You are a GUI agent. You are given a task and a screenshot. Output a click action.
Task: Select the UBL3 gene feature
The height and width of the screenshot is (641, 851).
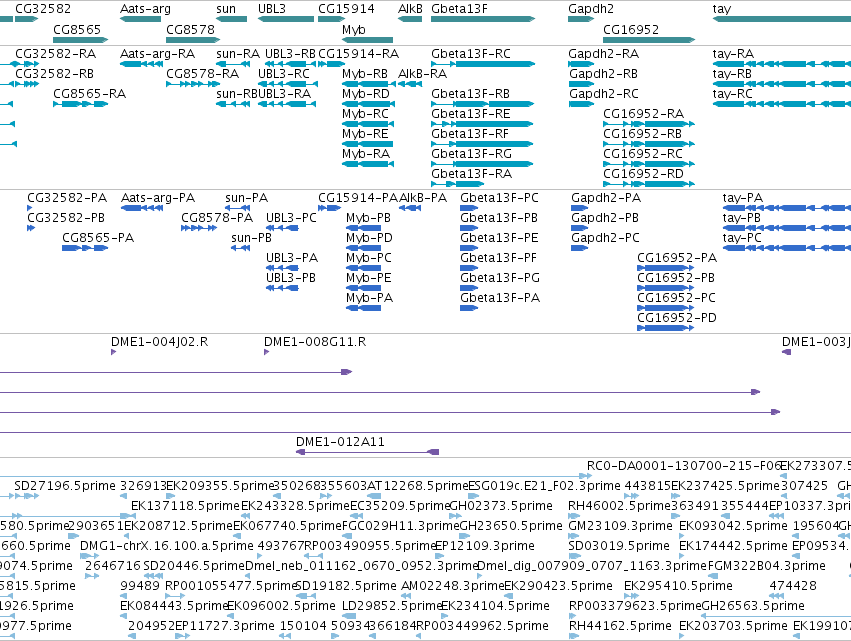click(285, 19)
